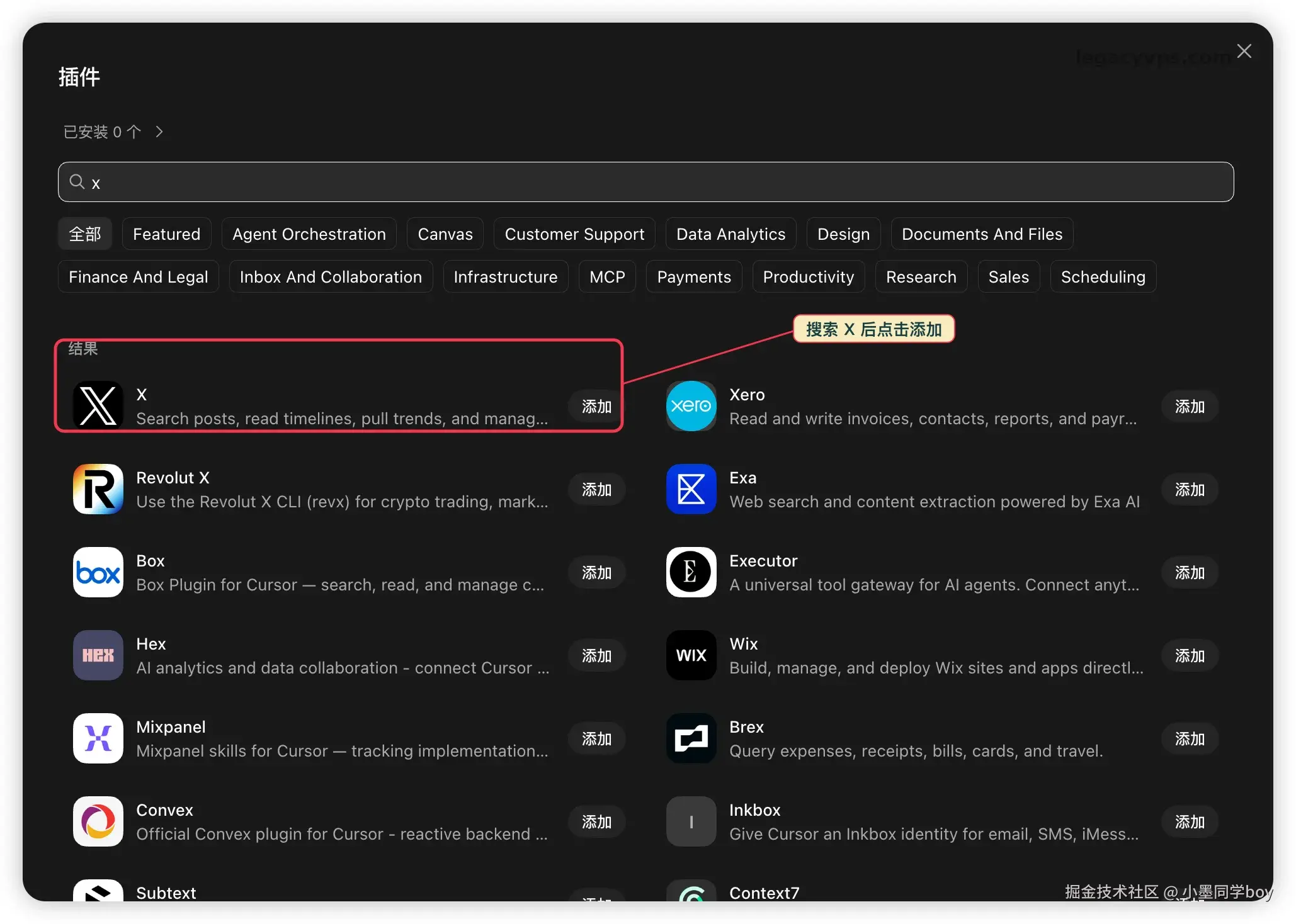The image size is (1296, 924).
Task: Add the Executor plugin
Action: (x=1190, y=573)
